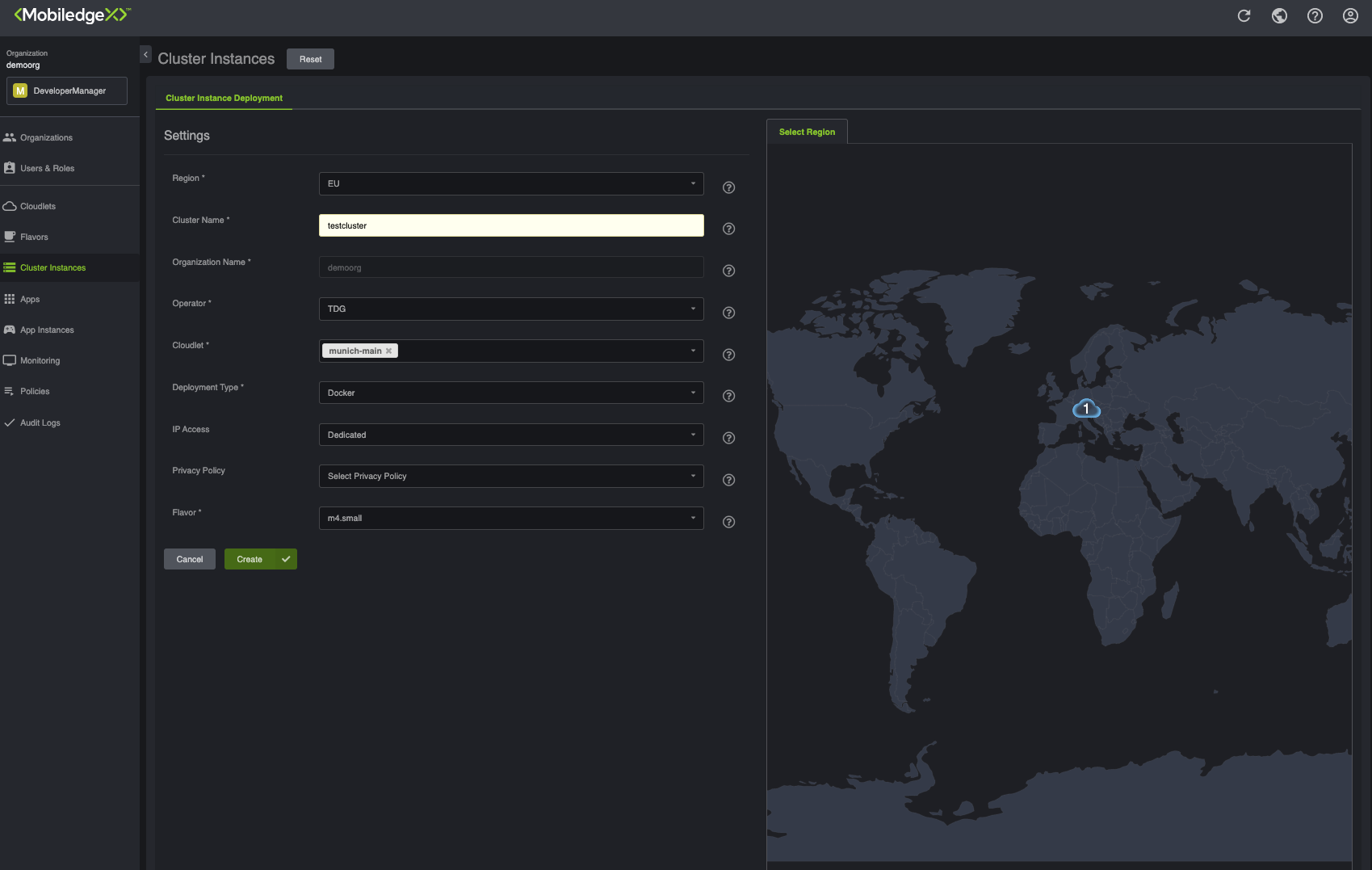Show help for the Cluster Name field
The image size is (1372, 870).
(x=728, y=229)
